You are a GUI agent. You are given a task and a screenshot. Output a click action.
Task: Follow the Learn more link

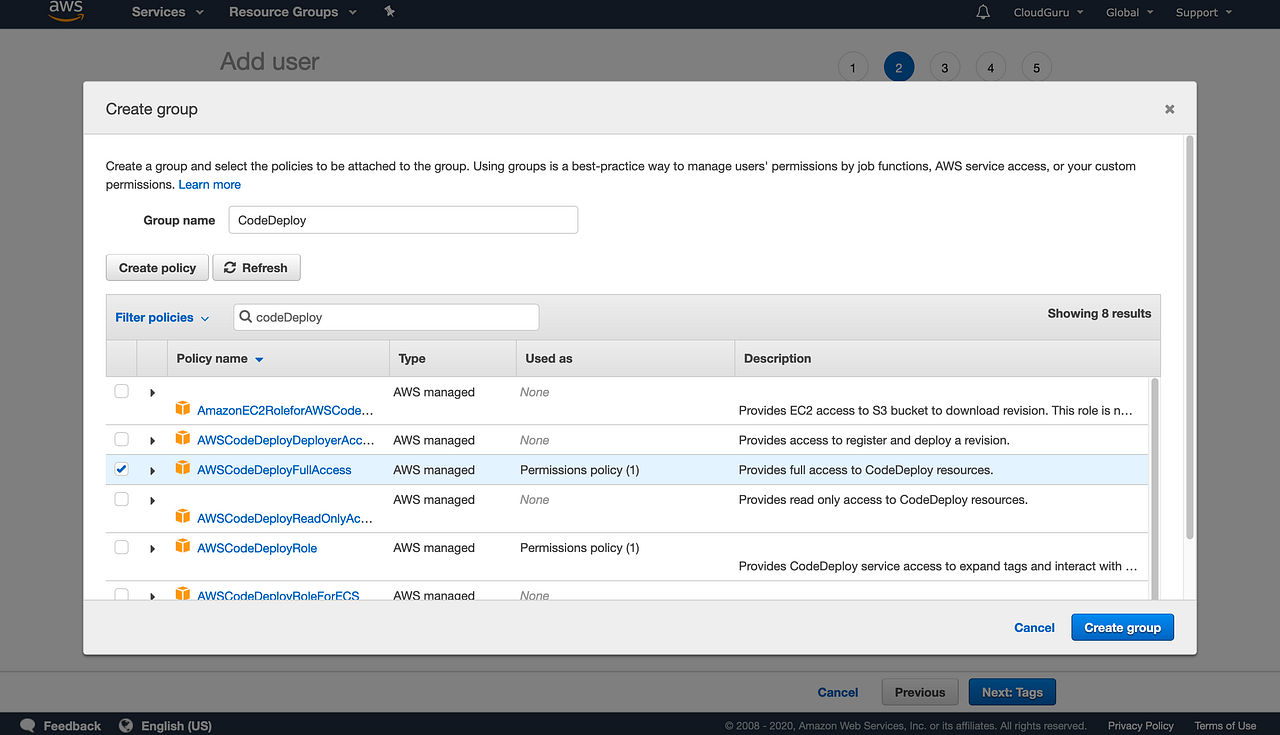click(x=209, y=184)
